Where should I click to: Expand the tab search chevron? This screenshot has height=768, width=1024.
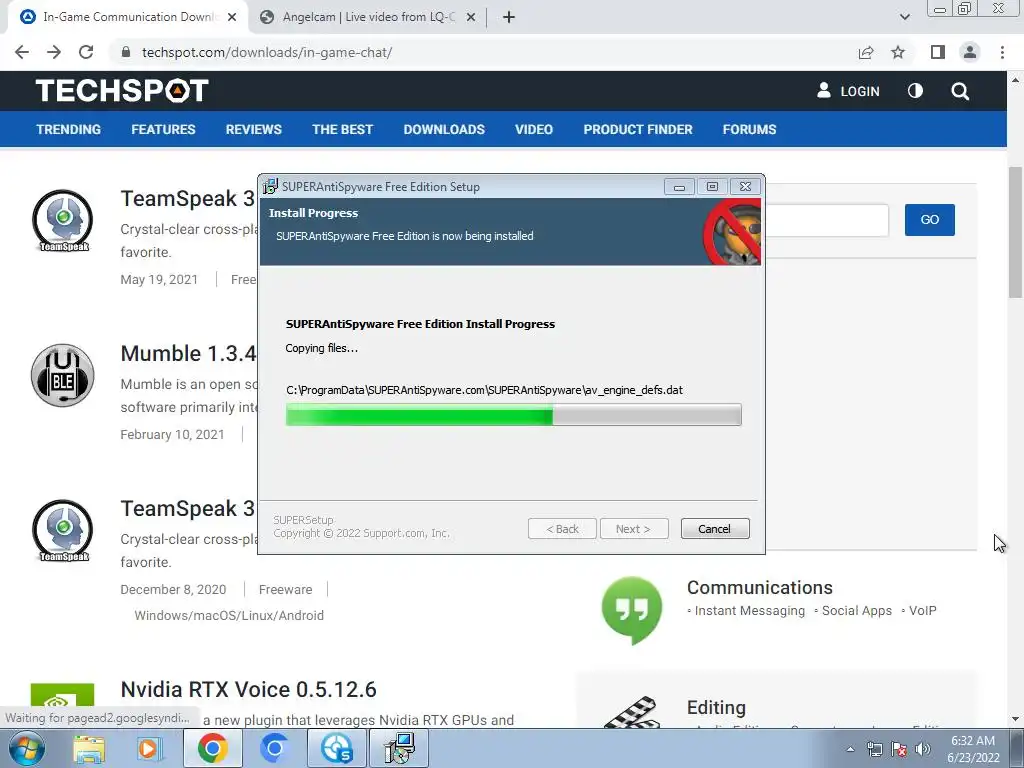[x=904, y=17]
